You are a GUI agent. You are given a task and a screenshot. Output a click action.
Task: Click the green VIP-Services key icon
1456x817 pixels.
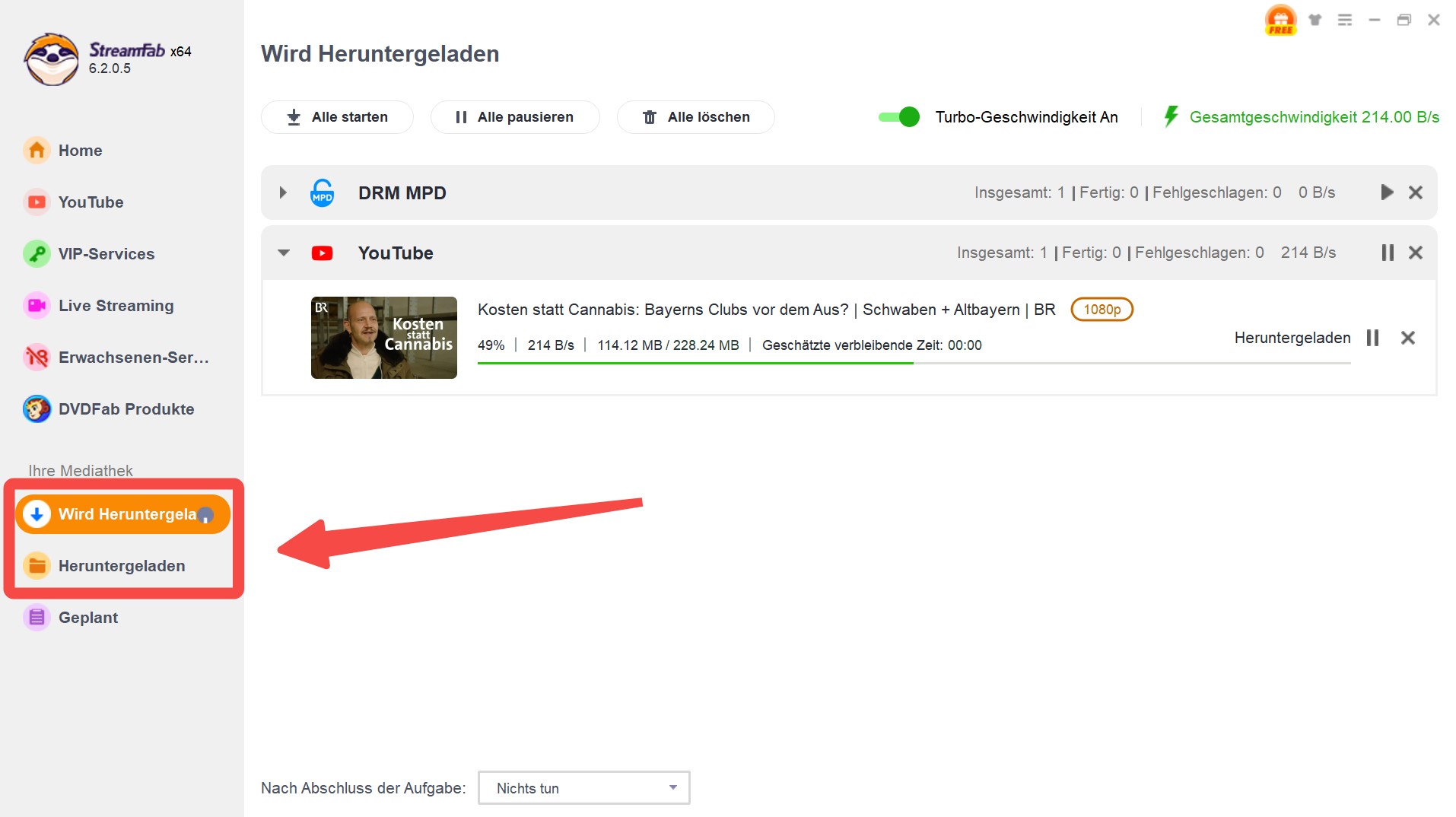coord(37,254)
